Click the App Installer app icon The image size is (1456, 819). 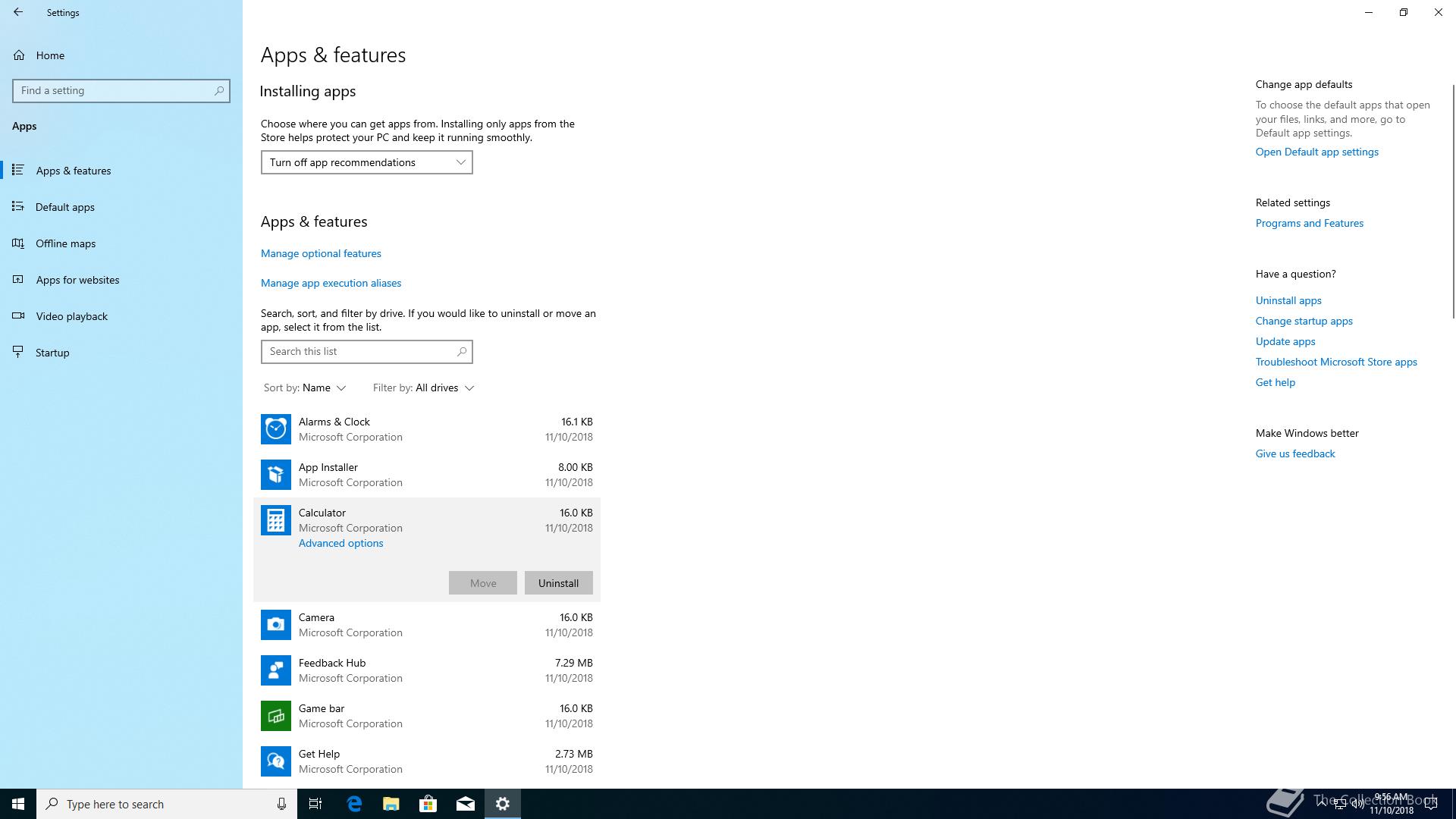tap(276, 475)
